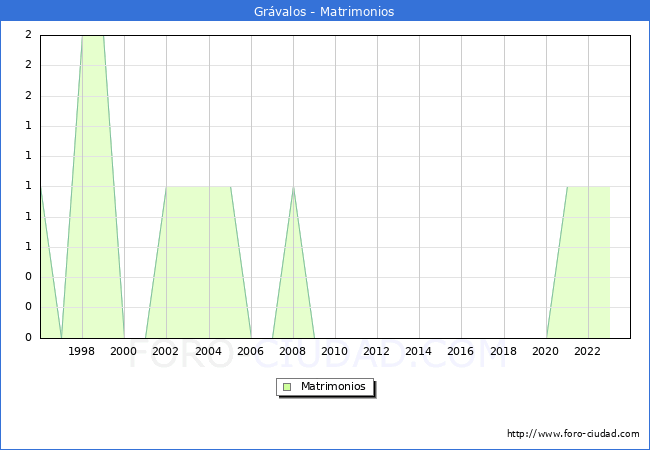Click the 2016 x-axis year label
This screenshot has width=650, height=450.
point(460,351)
